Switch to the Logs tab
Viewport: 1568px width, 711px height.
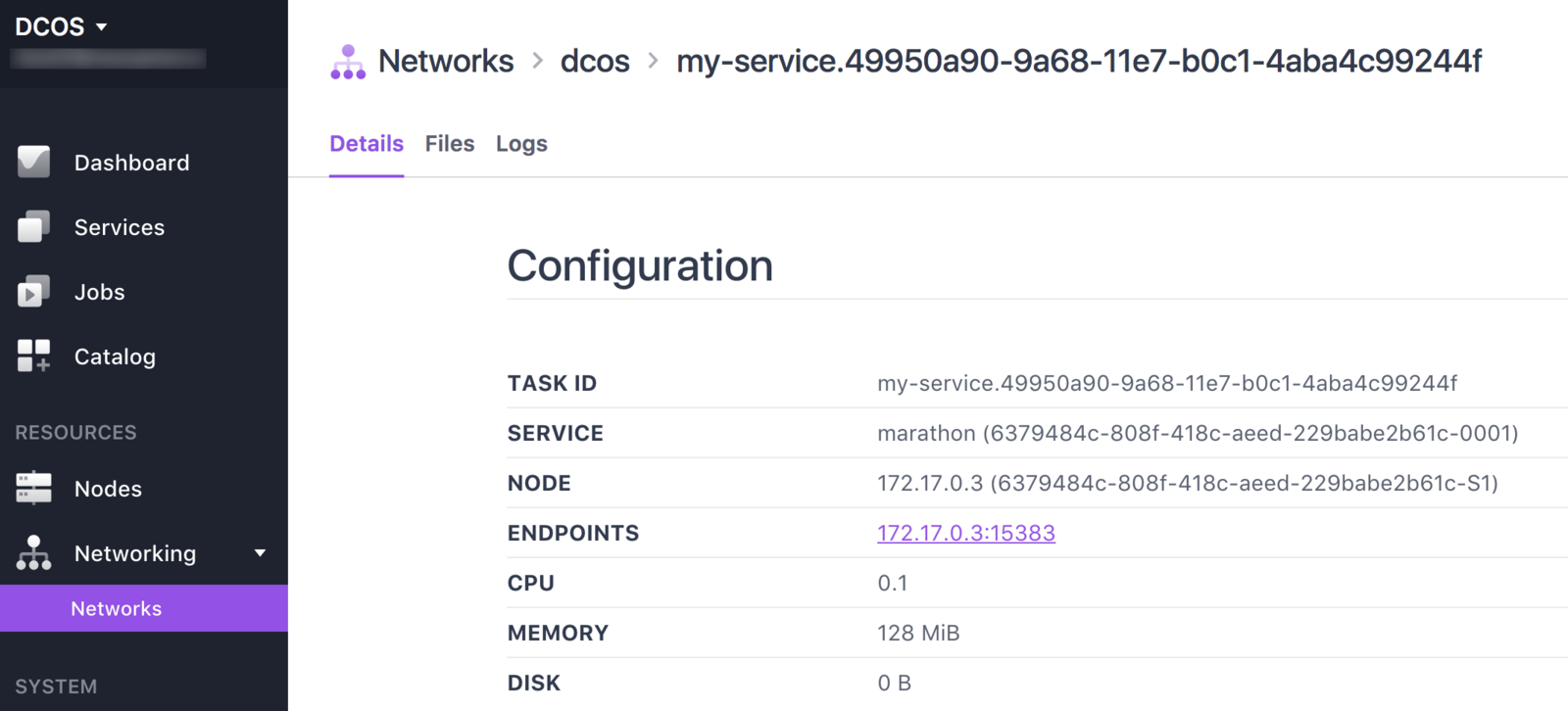521,144
